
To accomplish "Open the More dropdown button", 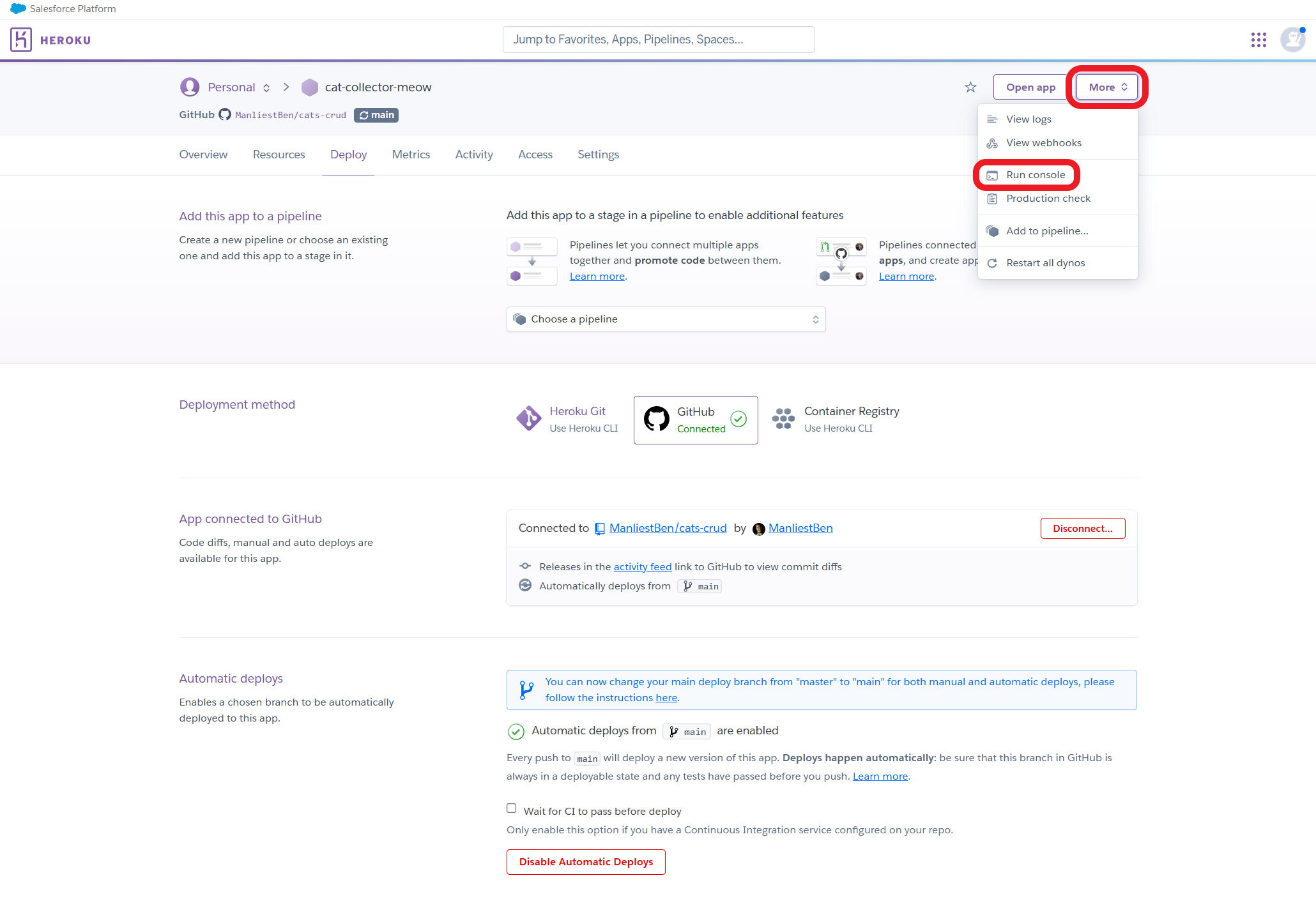I will pyautogui.click(x=1107, y=87).
